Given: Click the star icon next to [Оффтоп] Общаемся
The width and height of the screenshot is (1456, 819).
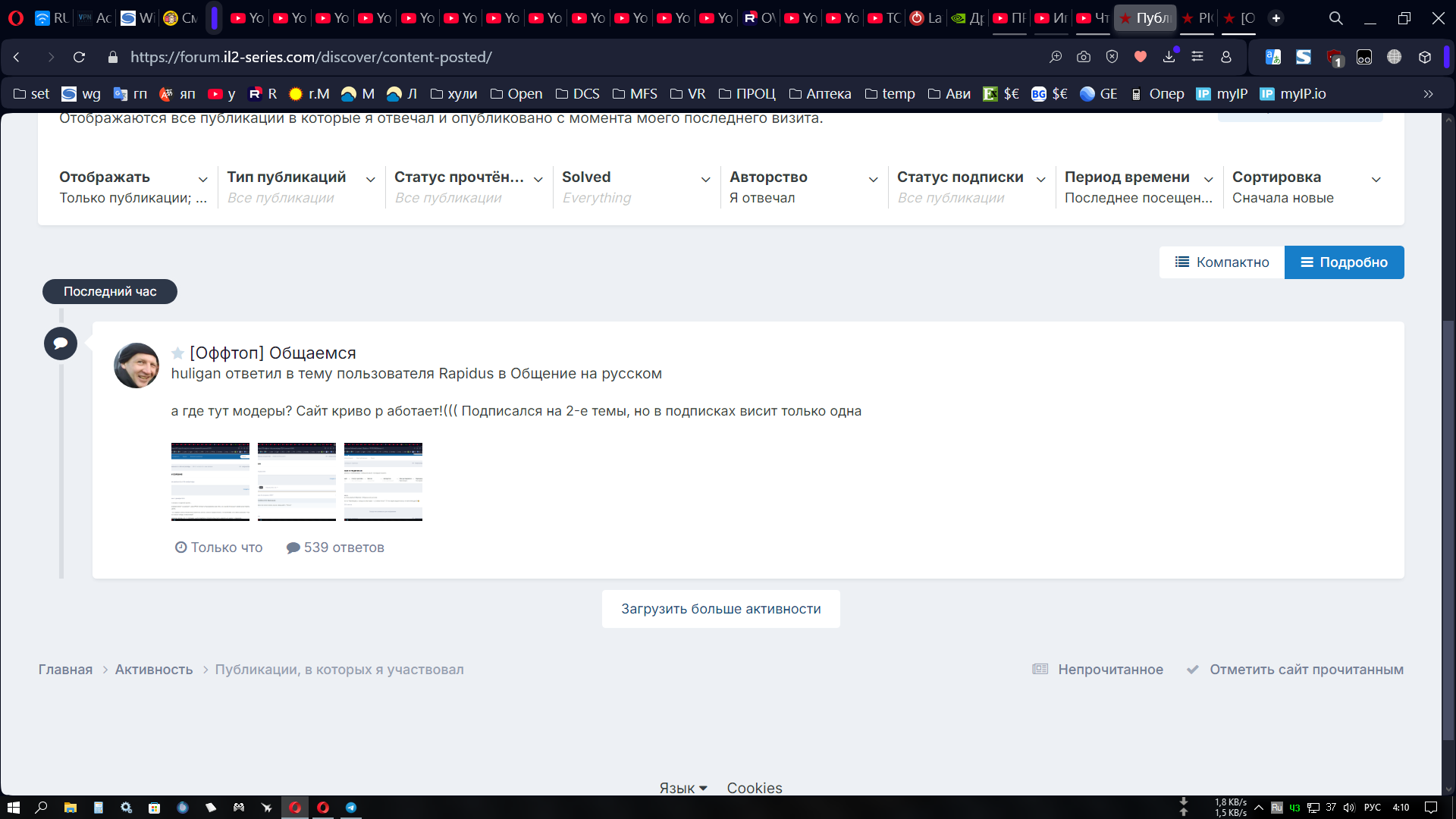Looking at the screenshot, I should (177, 353).
